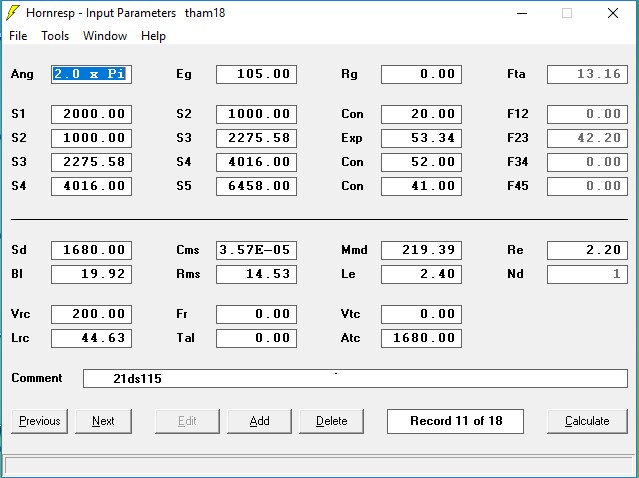Viewport: 639px width, 478px height.
Task: Go to the Previous record
Action: 40,421
